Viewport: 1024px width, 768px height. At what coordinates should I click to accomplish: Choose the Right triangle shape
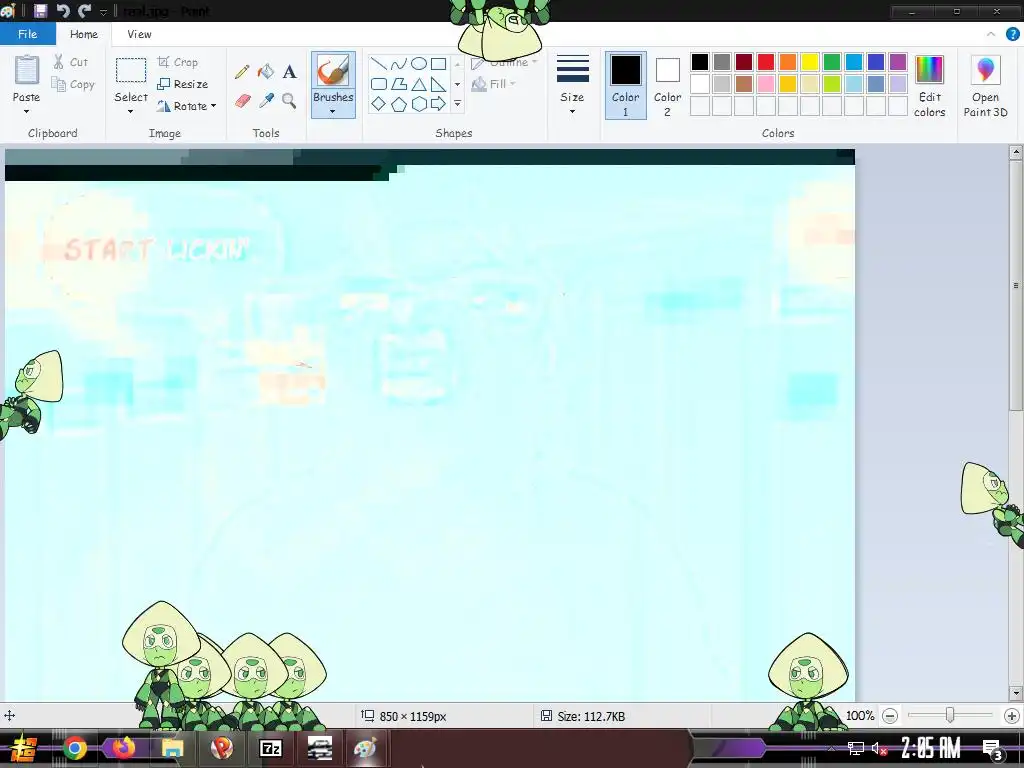coord(439,84)
